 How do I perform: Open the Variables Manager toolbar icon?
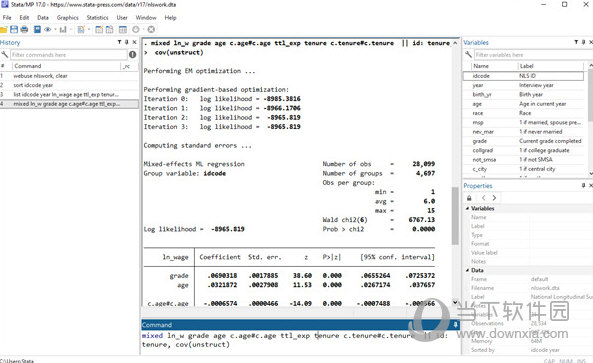[123, 29]
